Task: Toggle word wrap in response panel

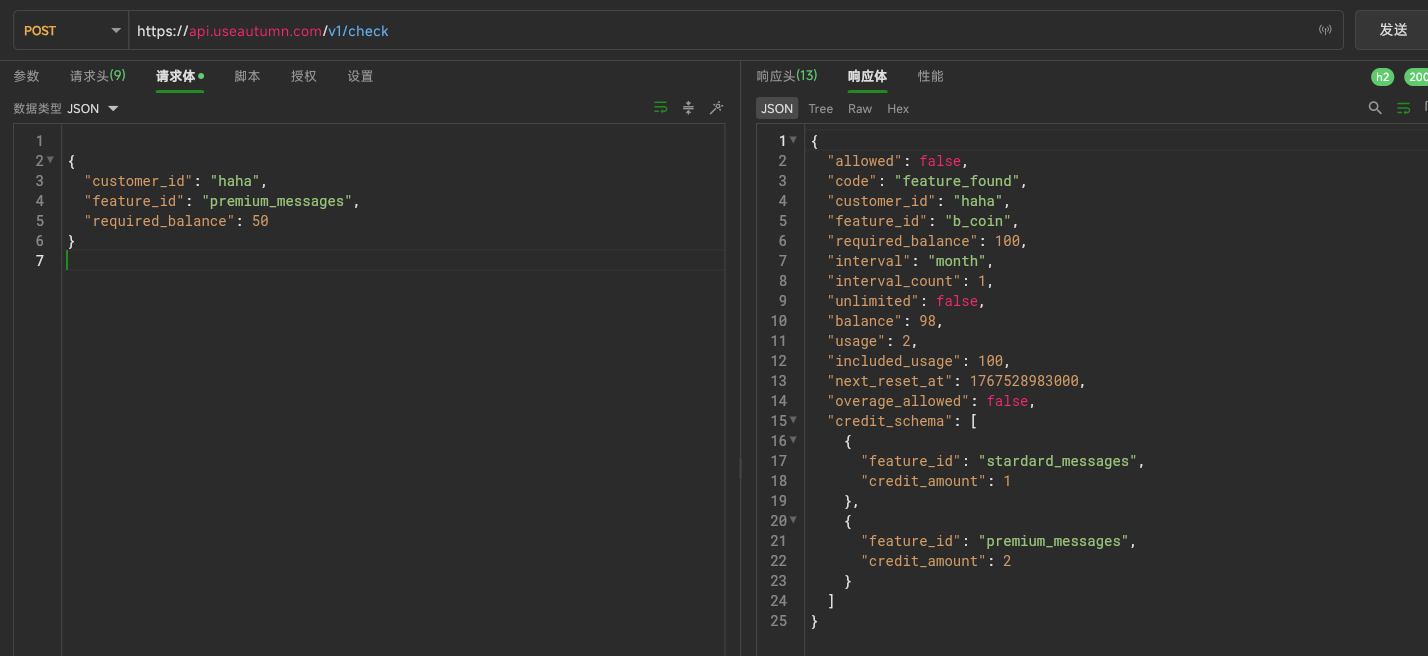Action: (x=1404, y=108)
